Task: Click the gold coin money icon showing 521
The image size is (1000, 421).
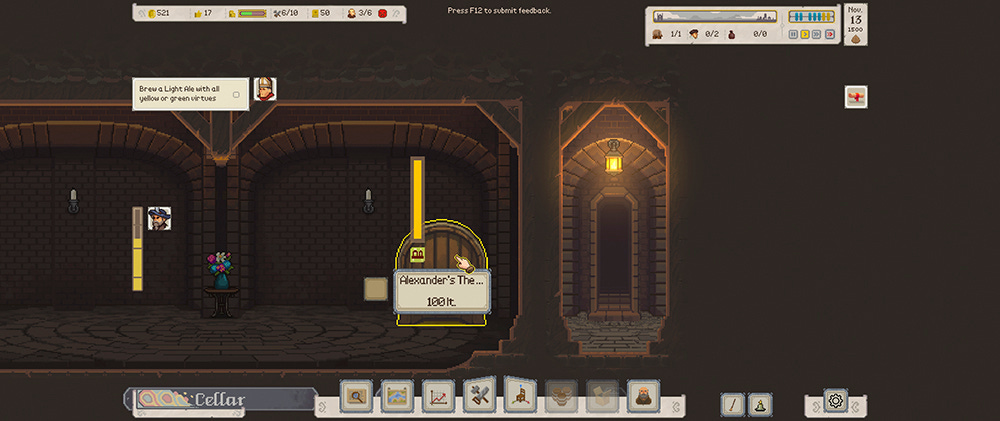Action: coord(152,13)
